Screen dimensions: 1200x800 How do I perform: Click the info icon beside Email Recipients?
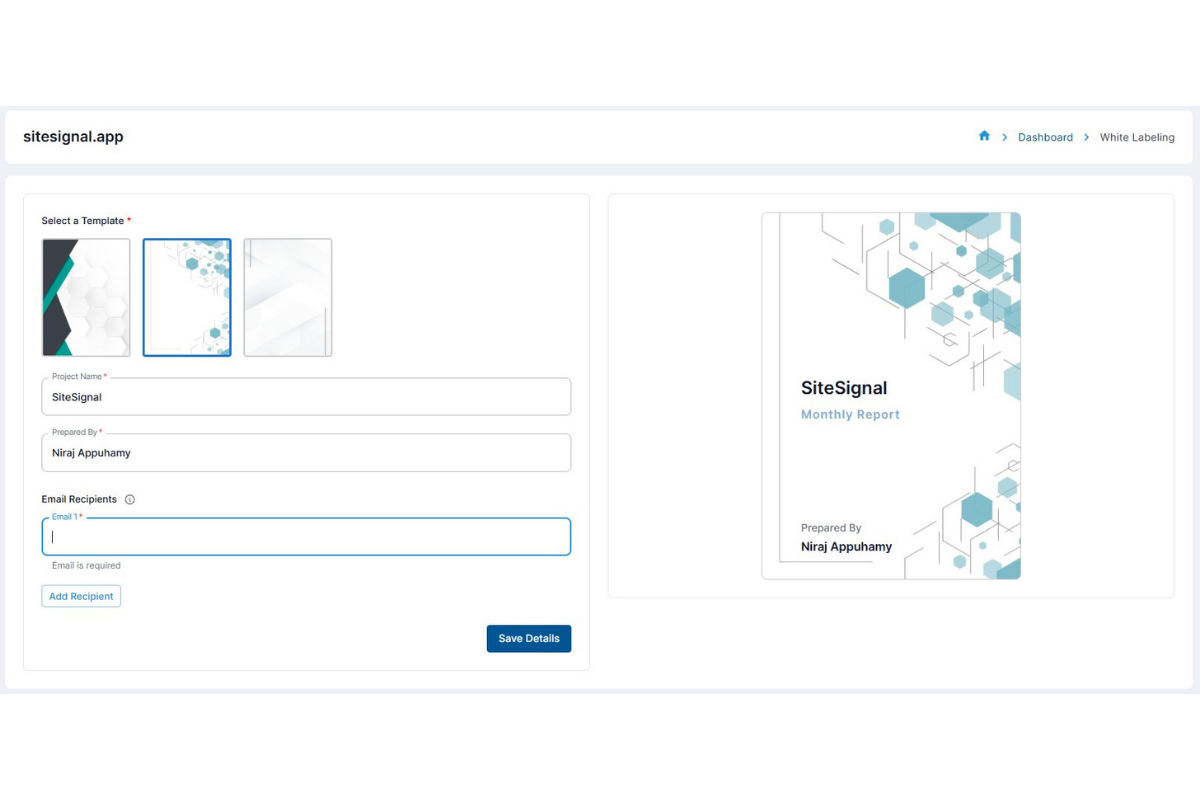130,499
